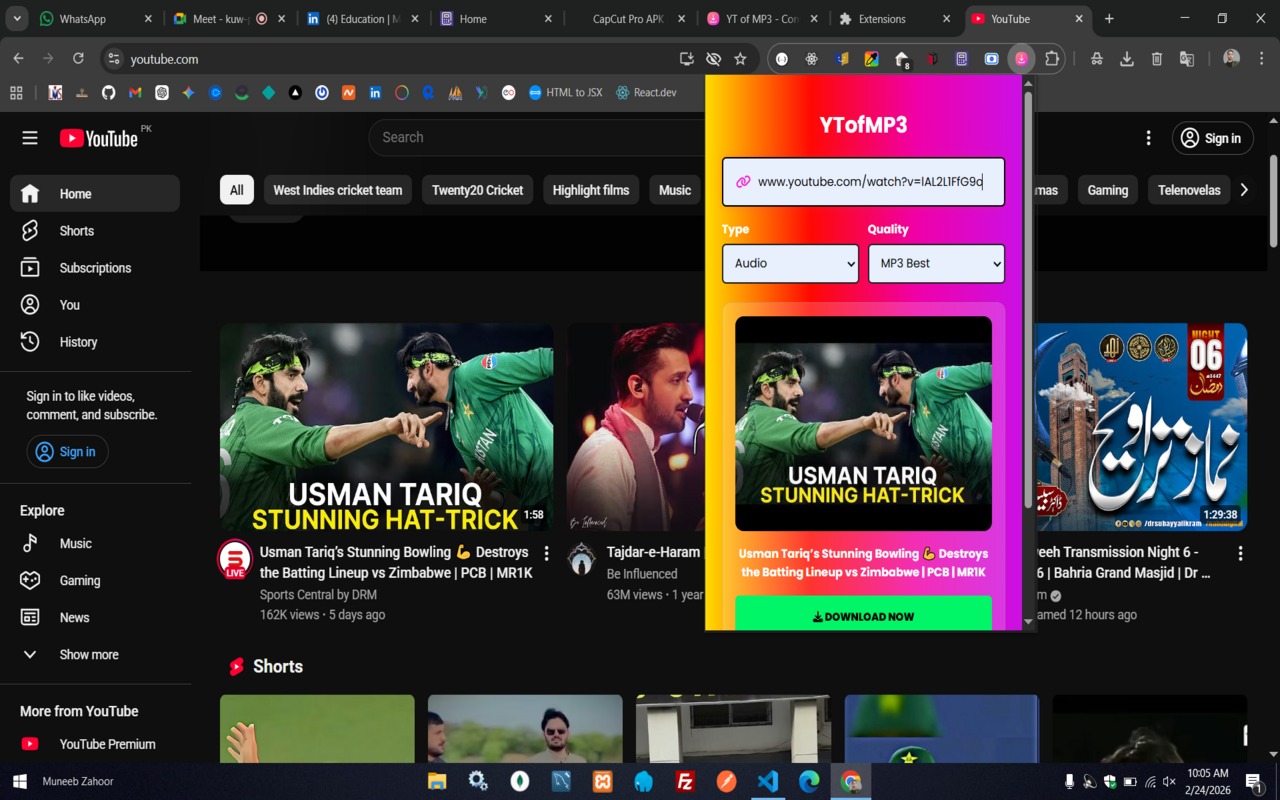The image size is (1280, 800).
Task: Open YouTube Premium in sidebar
Action: coord(95,744)
